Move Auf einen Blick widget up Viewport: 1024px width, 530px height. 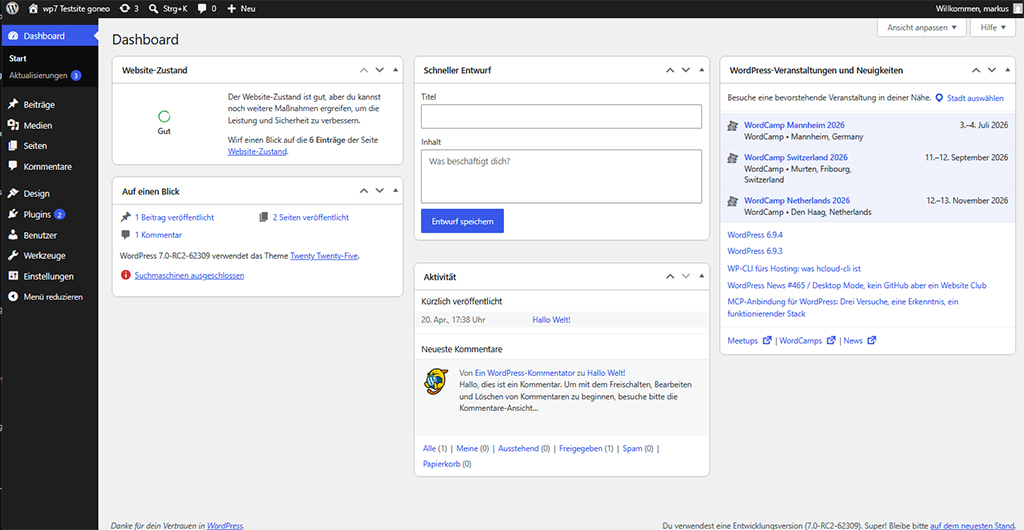click(x=364, y=191)
